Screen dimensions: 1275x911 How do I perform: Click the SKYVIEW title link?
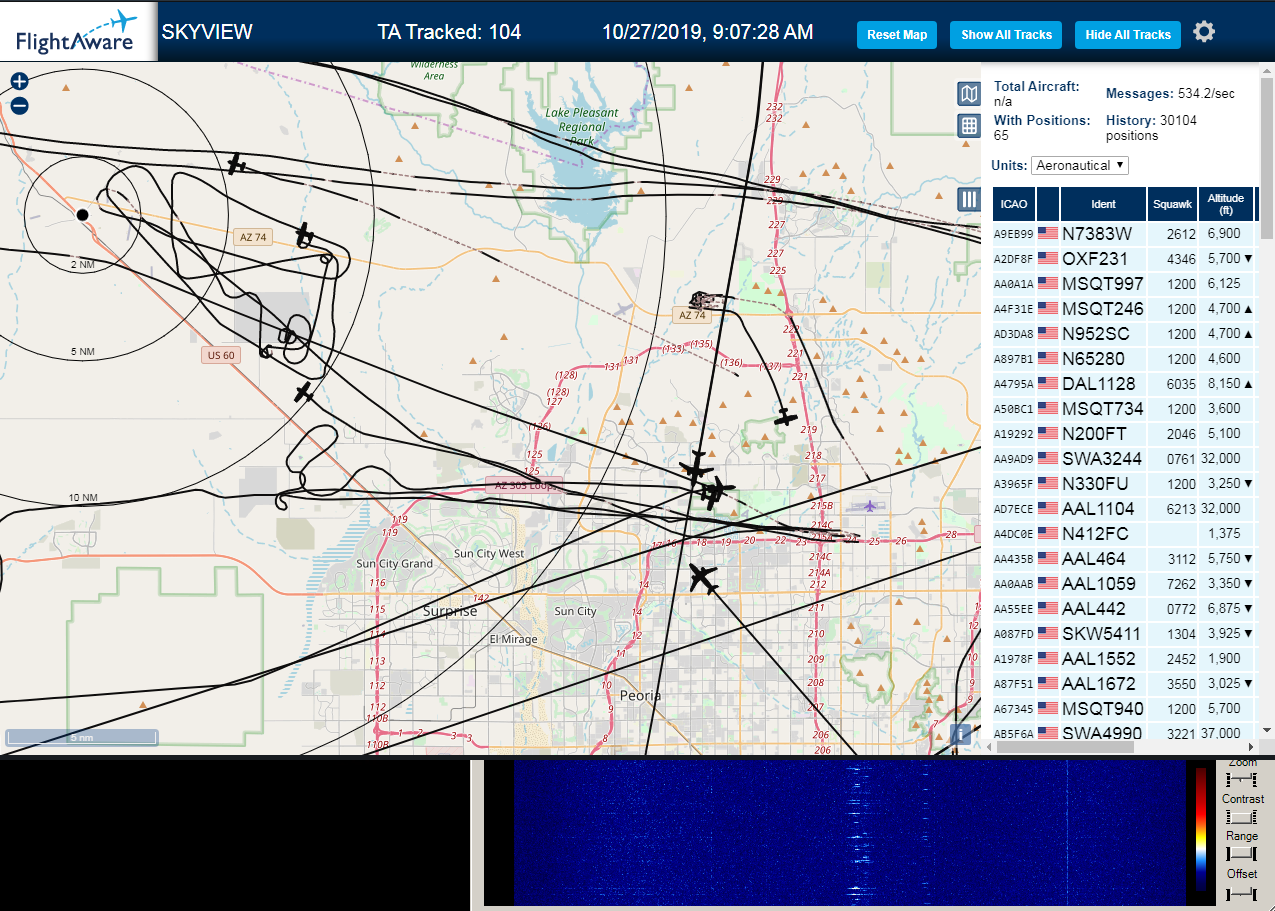207,32
